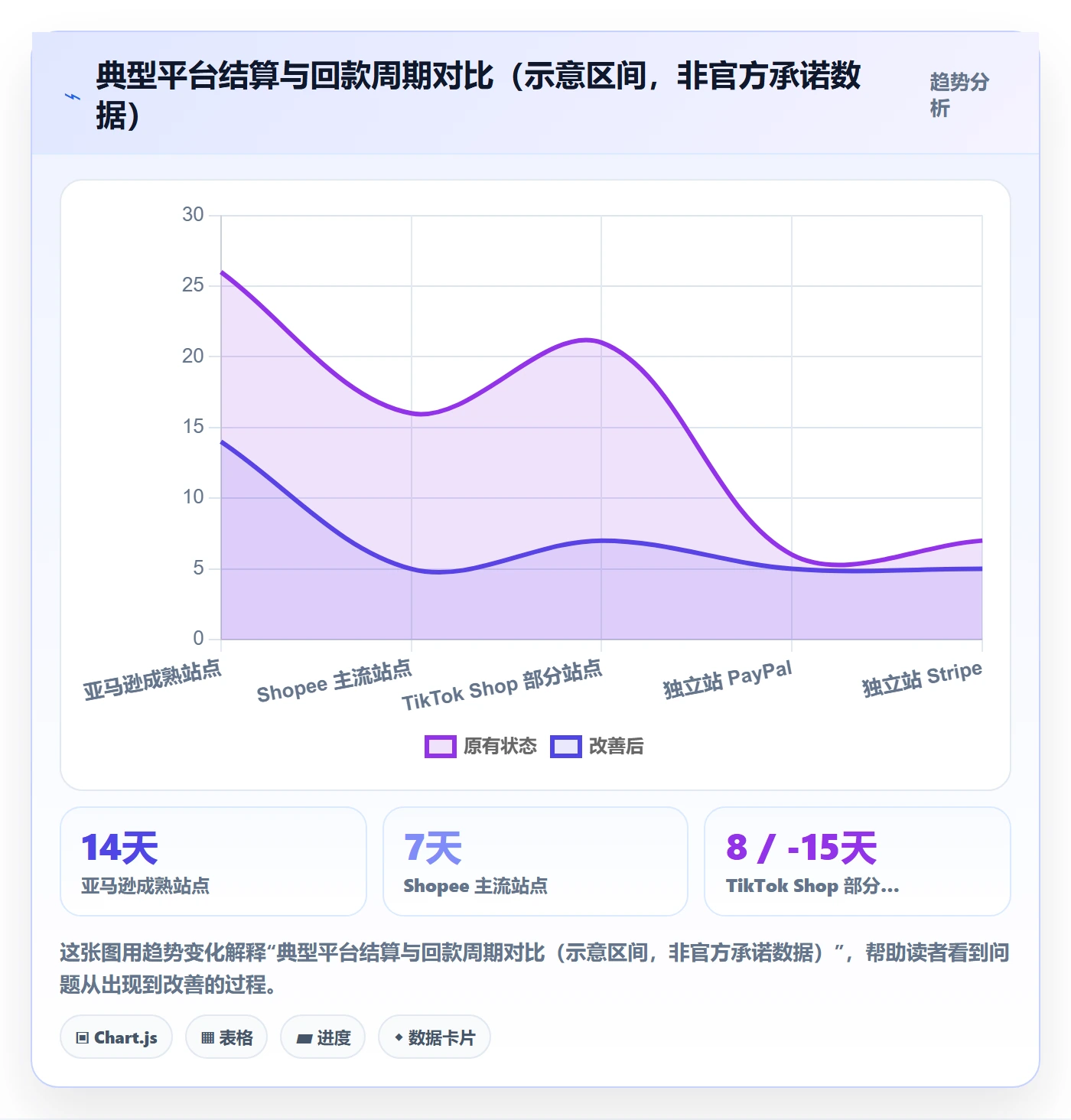The height and width of the screenshot is (1120, 1071).
Task: Click the 30 y-axis tick value
Action: [193, 215]
